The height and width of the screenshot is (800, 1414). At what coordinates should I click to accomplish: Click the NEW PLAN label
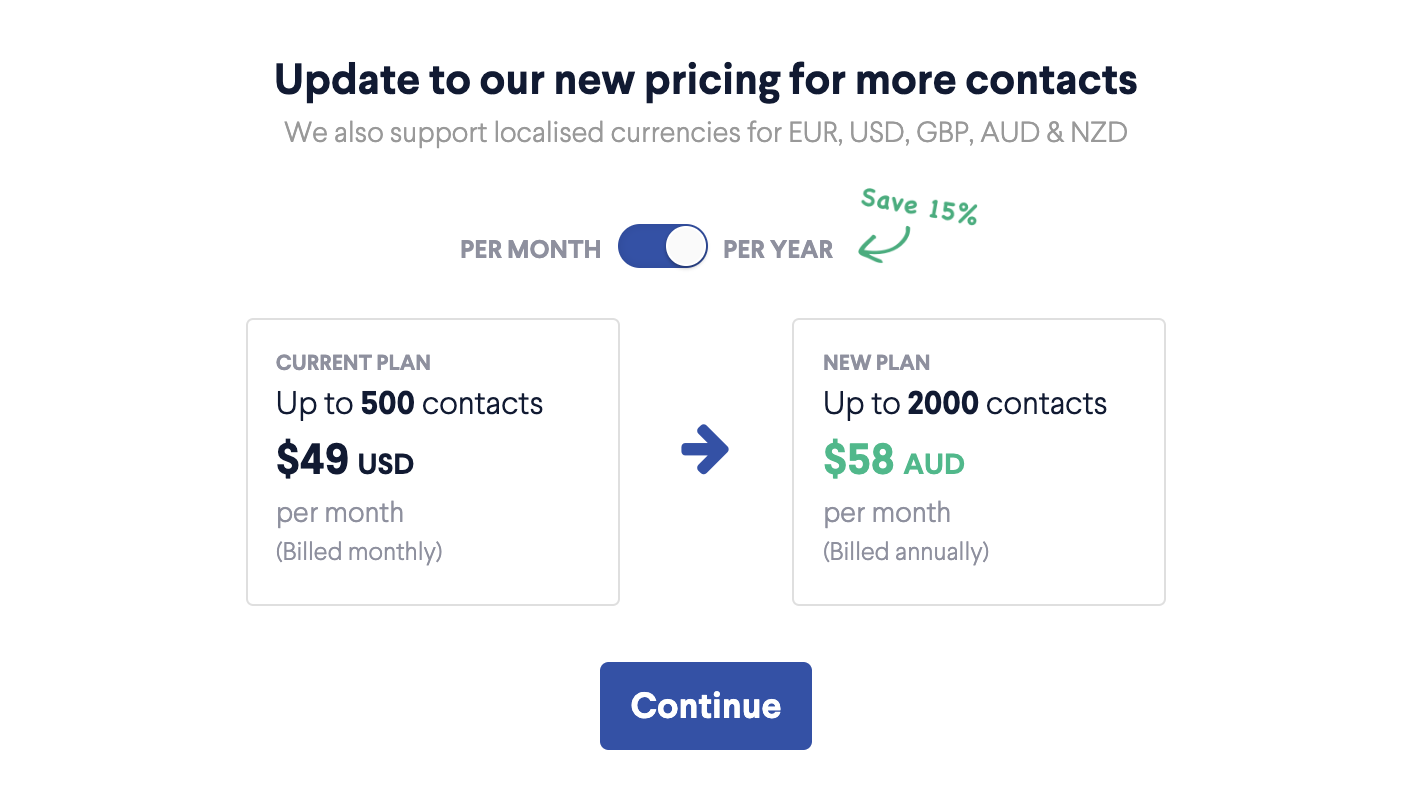pos(876,363)
